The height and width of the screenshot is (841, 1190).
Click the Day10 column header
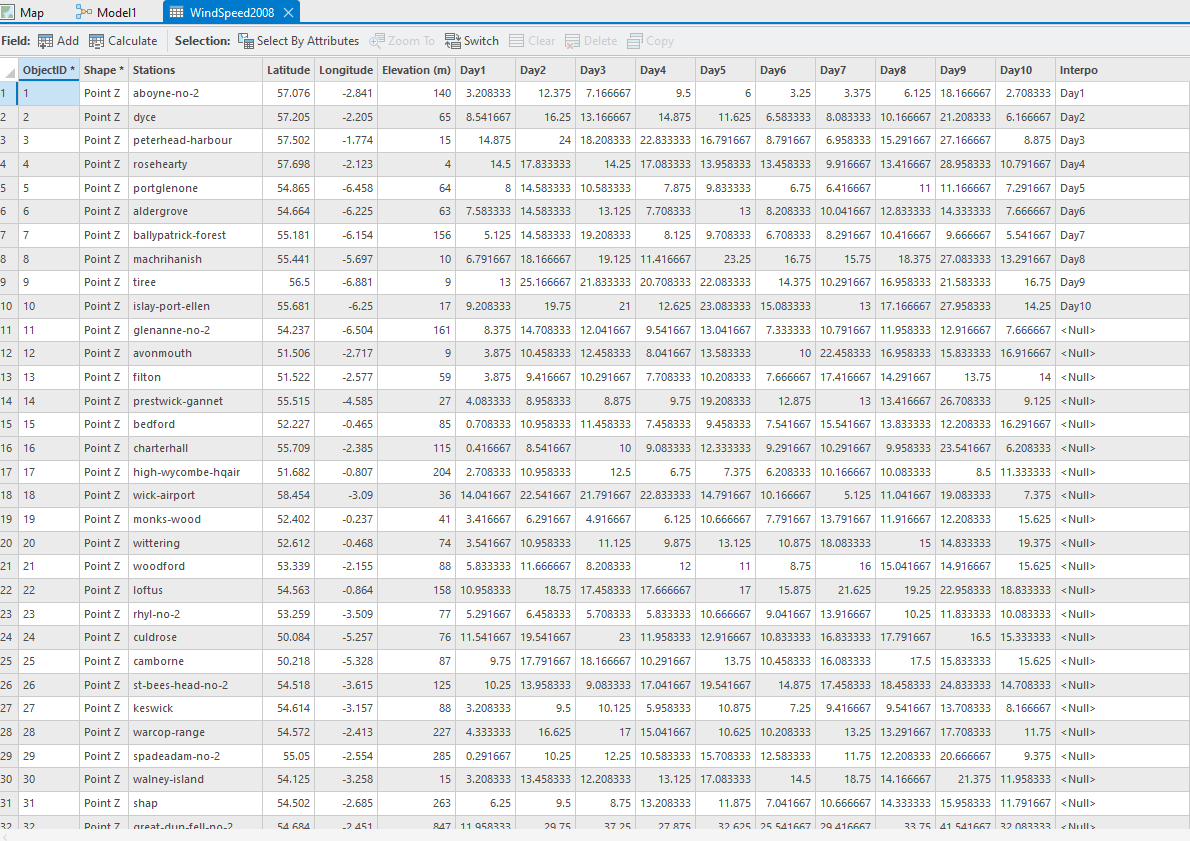pyautogui.click(x=1025, y=70)
